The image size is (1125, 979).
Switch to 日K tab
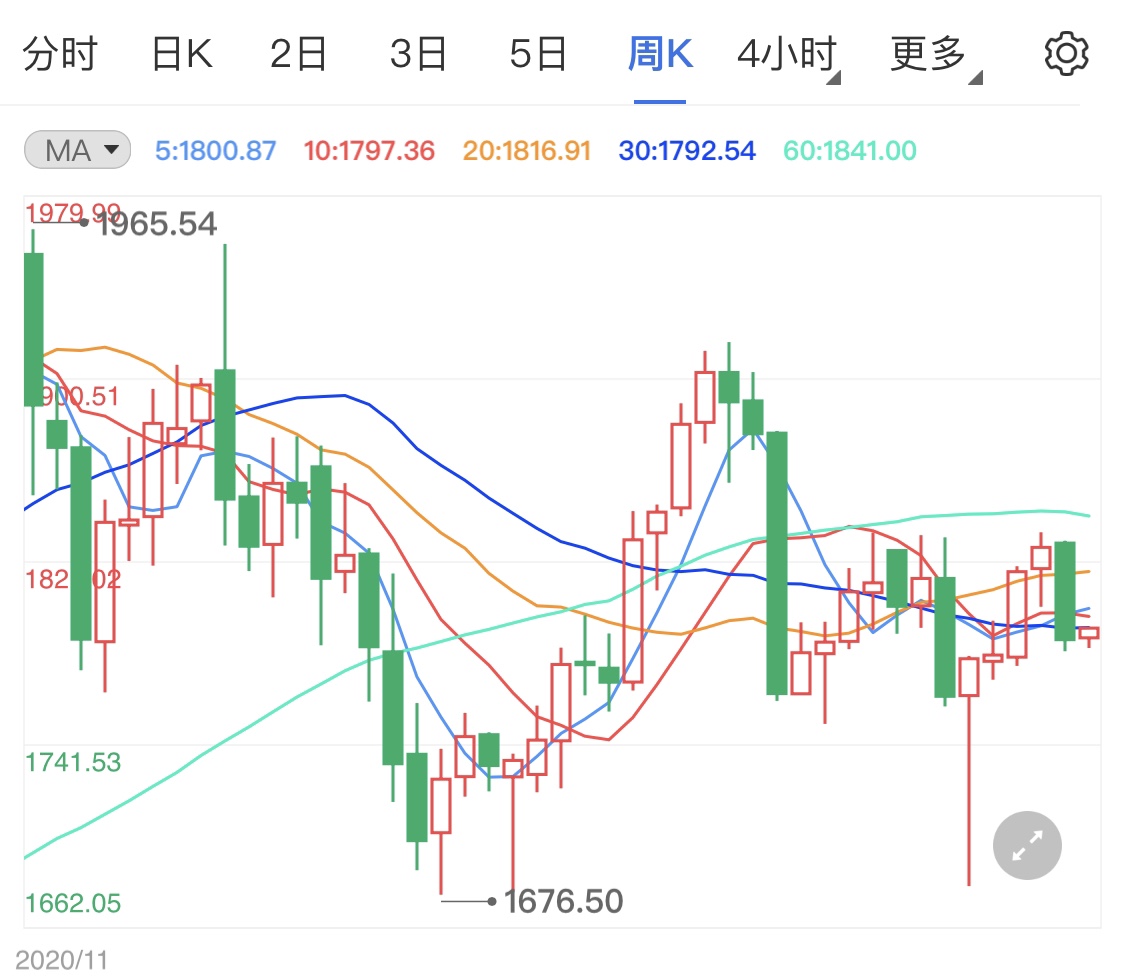(182, 54)
